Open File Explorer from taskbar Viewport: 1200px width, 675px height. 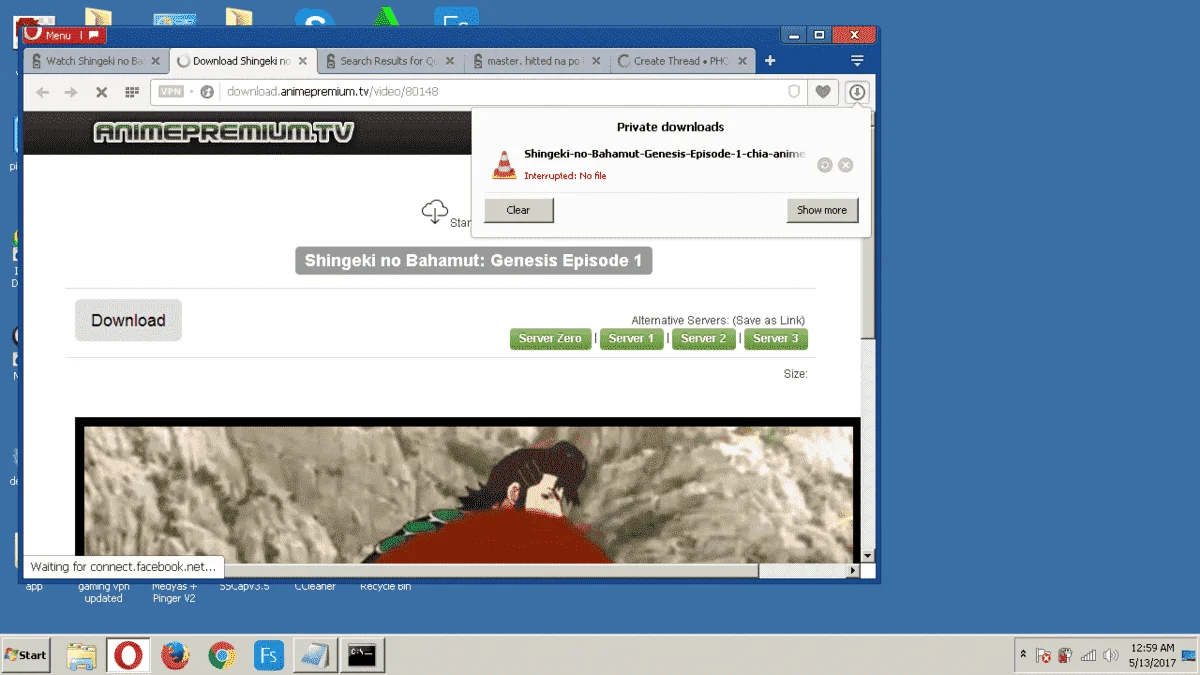tap(81, 656)
